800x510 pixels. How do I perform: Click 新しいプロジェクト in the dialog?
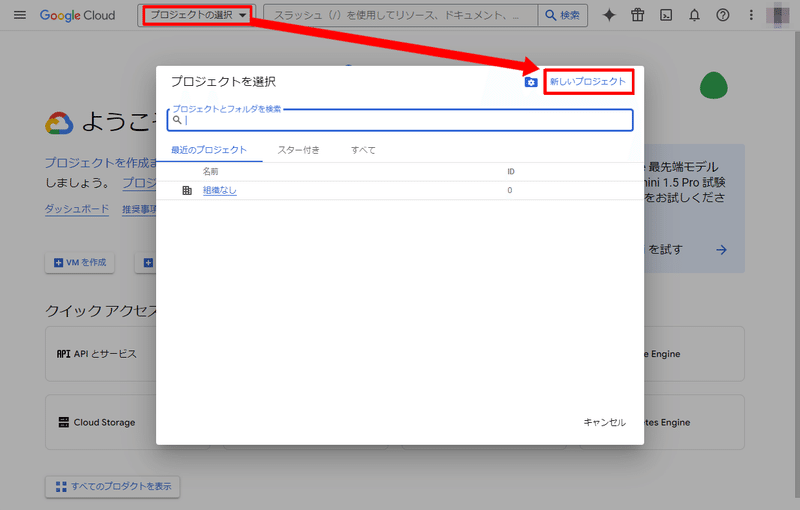[x=588, y=82]
